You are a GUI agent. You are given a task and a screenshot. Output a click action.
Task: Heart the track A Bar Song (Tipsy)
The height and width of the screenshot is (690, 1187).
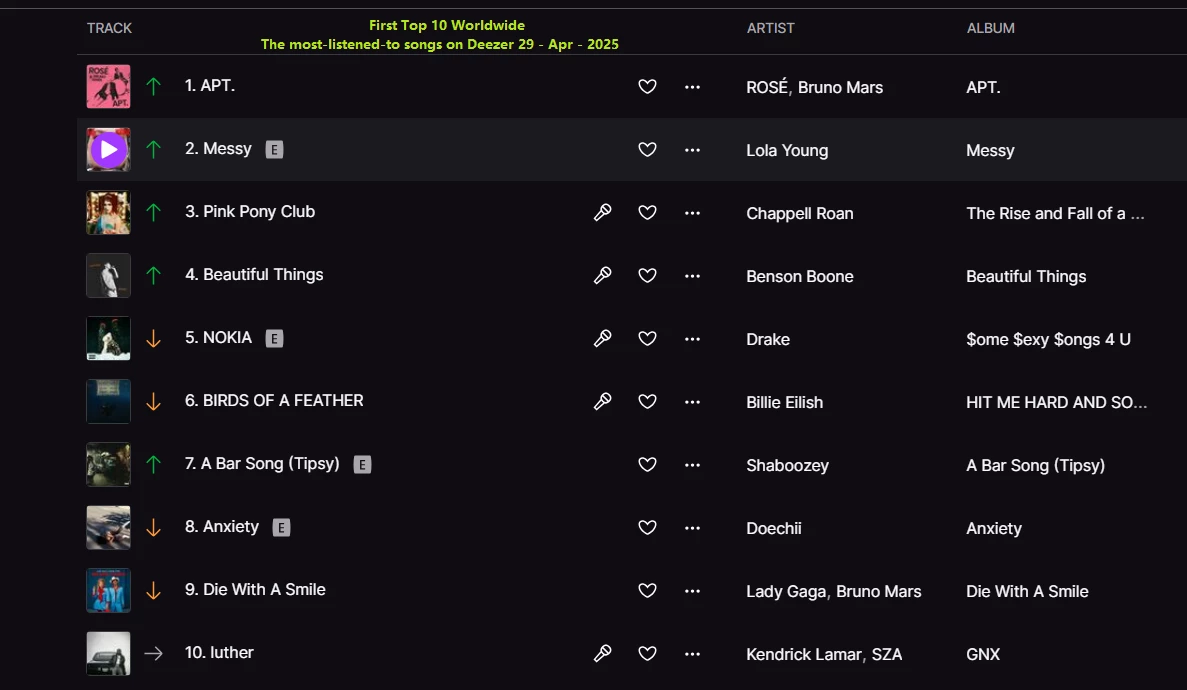pos(647,465)
